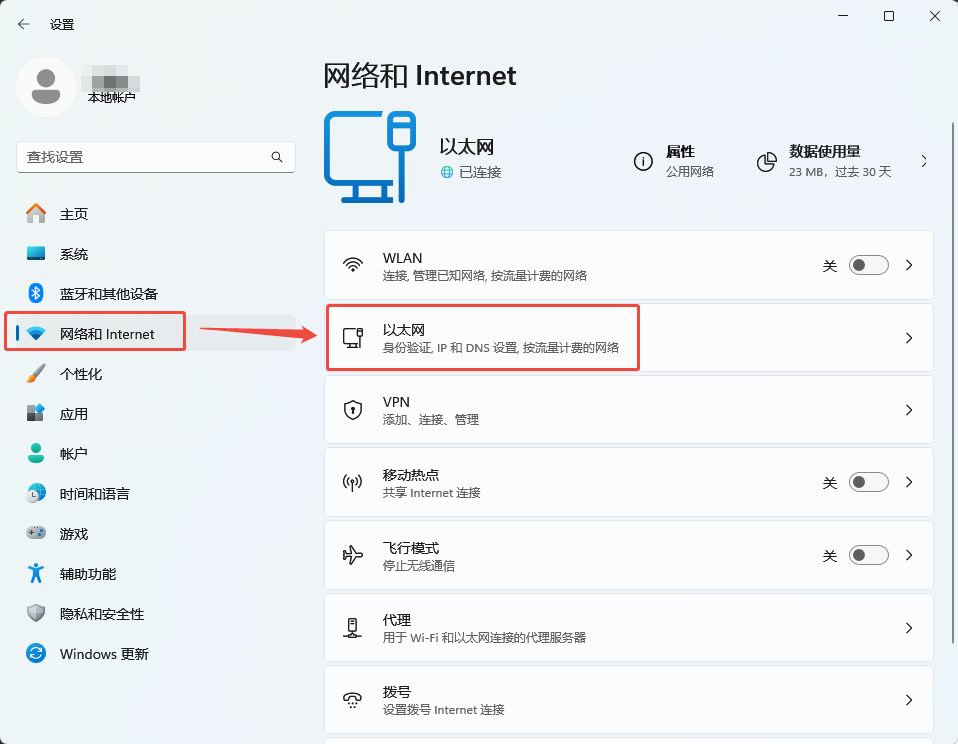Select Privacy and security (隐私和安全性) in sidebar
Screen dimensions: 958x744
click(156, 613)
